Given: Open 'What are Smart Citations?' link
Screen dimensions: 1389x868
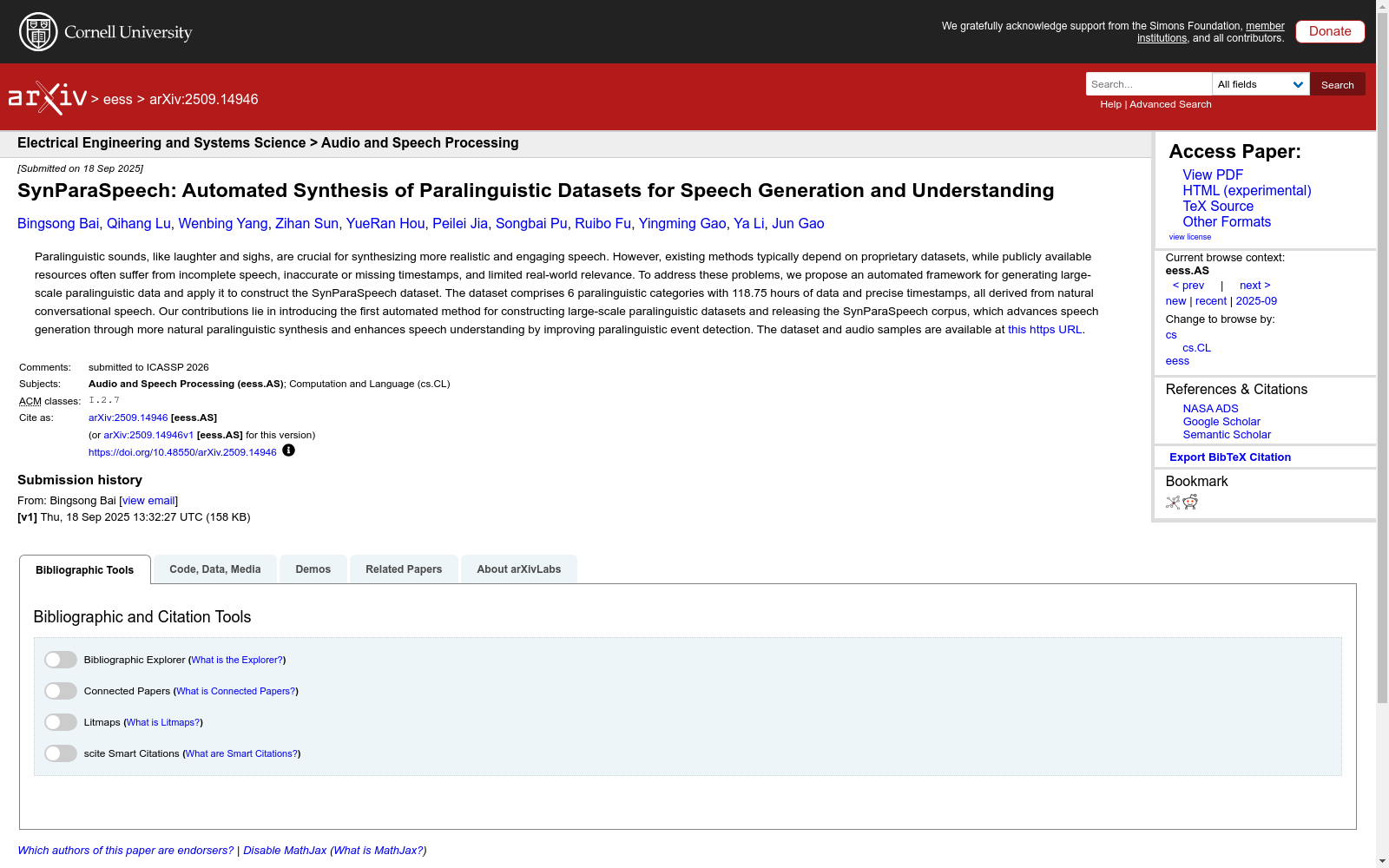Looking at the screenshot, I should tap(241, 753).
